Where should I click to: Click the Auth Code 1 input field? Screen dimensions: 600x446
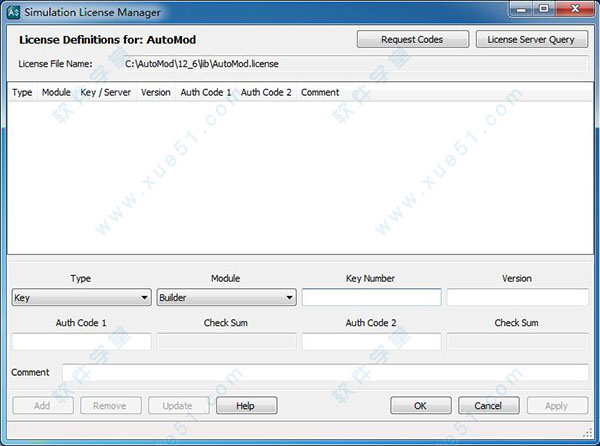pyautogui.click(x=82, y=342)
